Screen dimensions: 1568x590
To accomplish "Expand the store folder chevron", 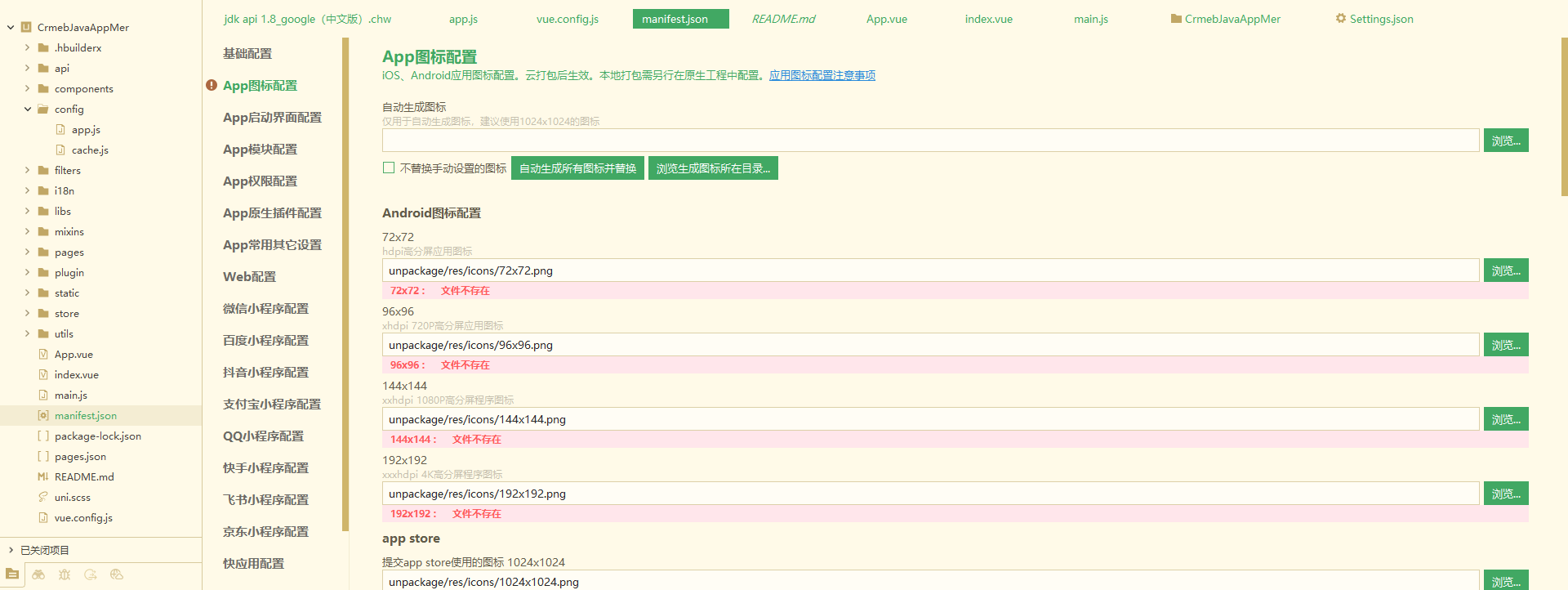I will coord(27,313).
